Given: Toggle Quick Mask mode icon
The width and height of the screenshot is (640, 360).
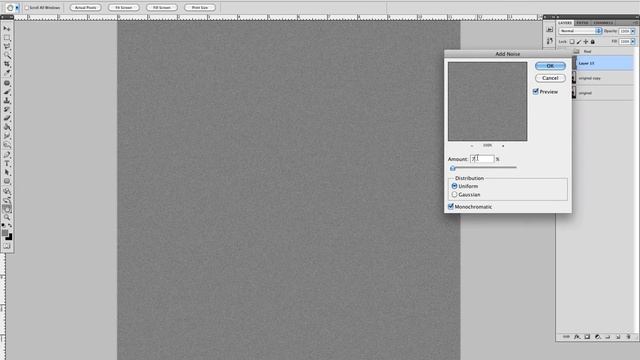Looking at the screenshot, I should coord(7,246).
